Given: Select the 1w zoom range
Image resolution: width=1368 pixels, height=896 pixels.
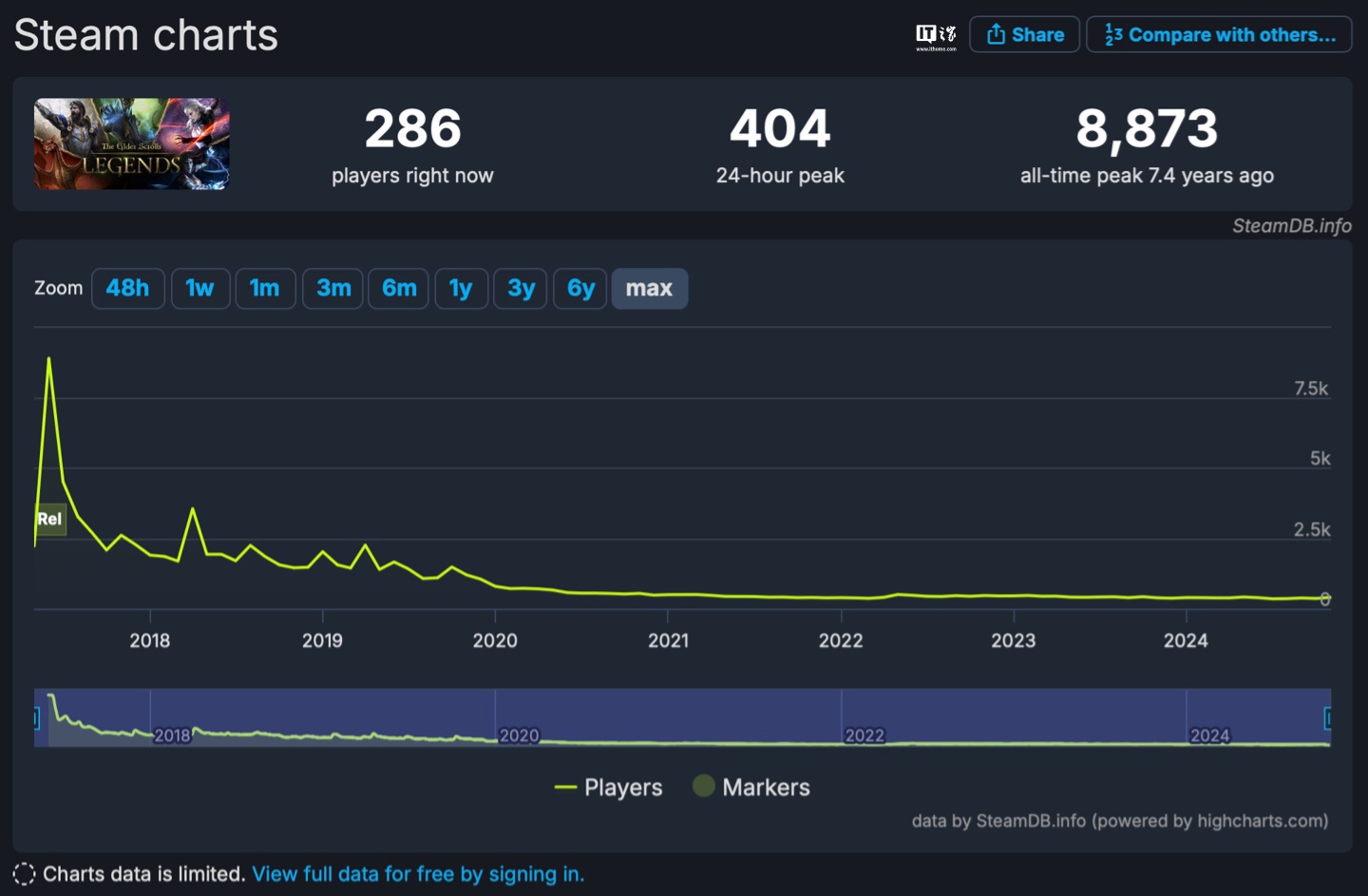Looking at the screenshot, I should click(199, 288).
